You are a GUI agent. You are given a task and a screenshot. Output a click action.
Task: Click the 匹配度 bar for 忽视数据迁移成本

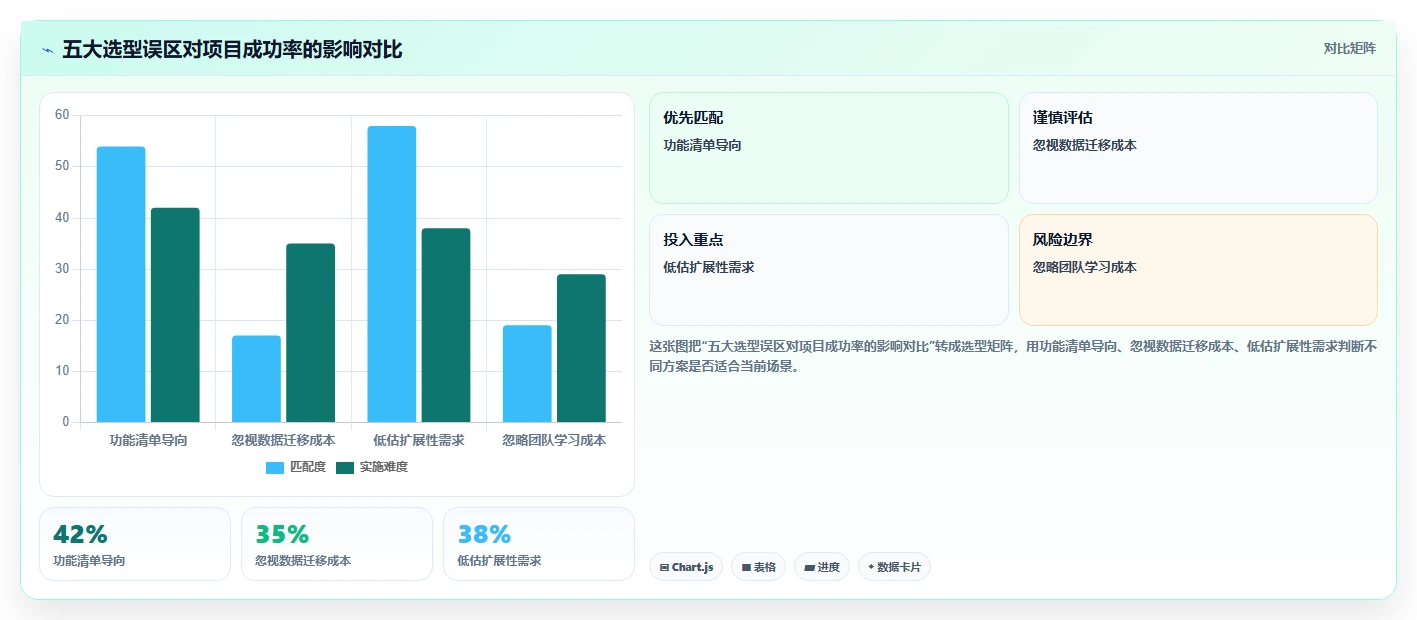pyautogui.click(x=256, y=379)
